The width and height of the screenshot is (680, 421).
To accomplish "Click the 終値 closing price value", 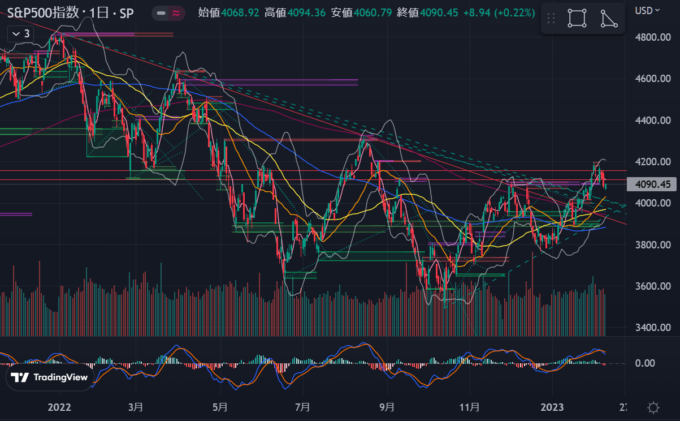I will click(x=441, y=14).
